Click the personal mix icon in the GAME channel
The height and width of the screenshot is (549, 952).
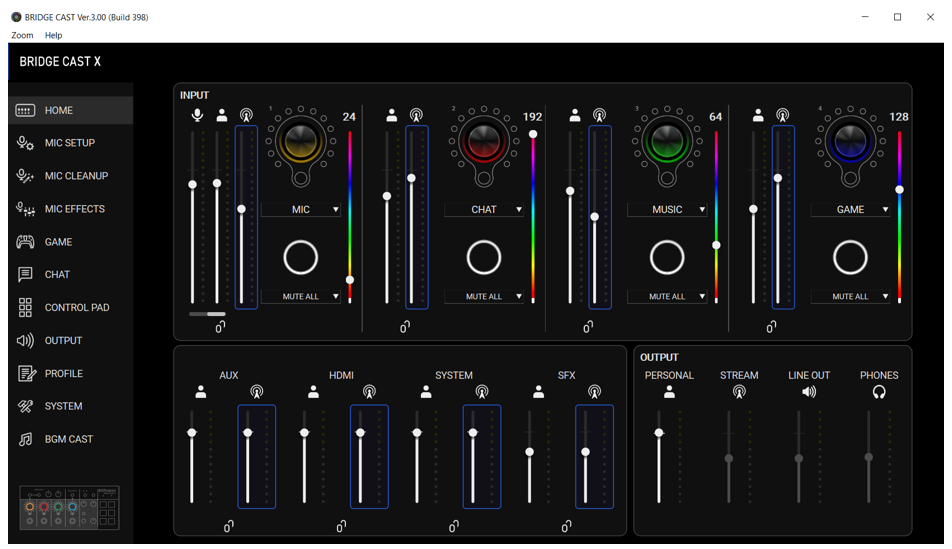click(x=758, y=115)
